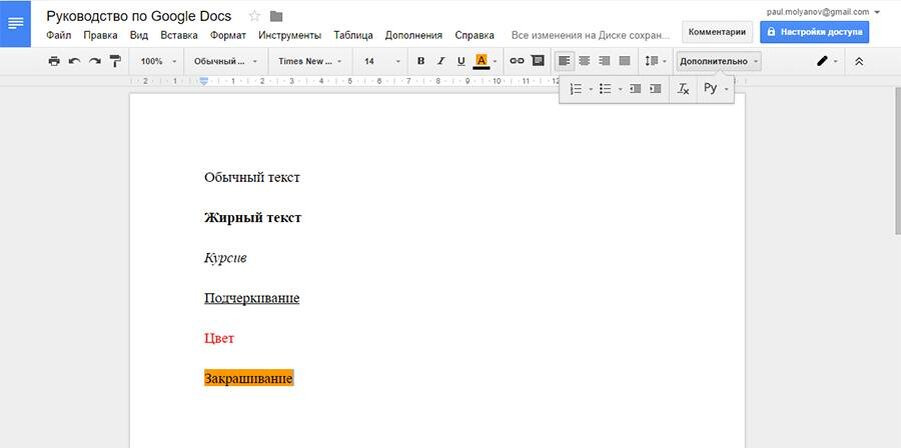
Task: Click the print icon in toolbar
Action: point(54,61)
